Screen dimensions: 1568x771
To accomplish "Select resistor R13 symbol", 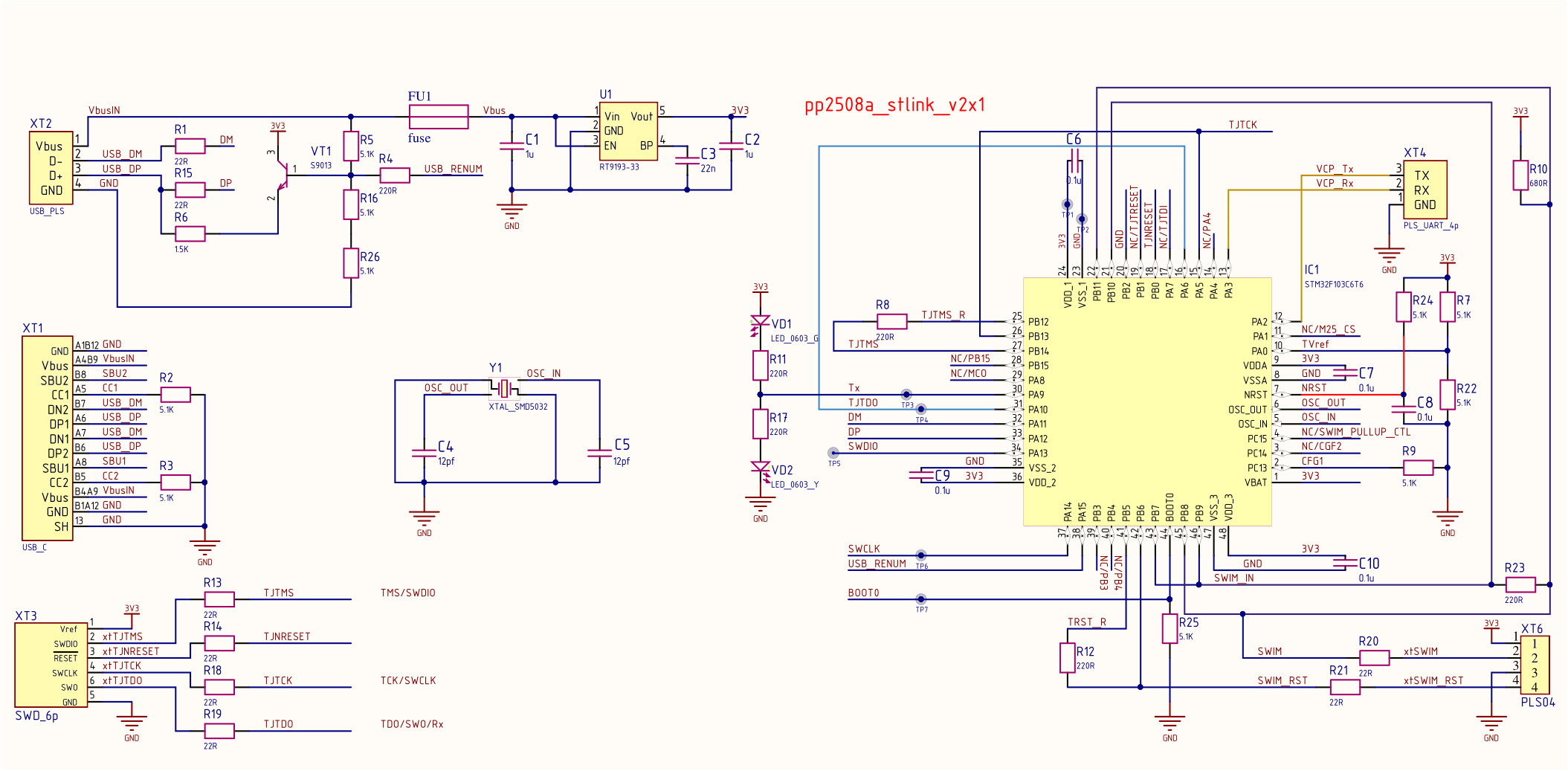I will coord(219,599).
